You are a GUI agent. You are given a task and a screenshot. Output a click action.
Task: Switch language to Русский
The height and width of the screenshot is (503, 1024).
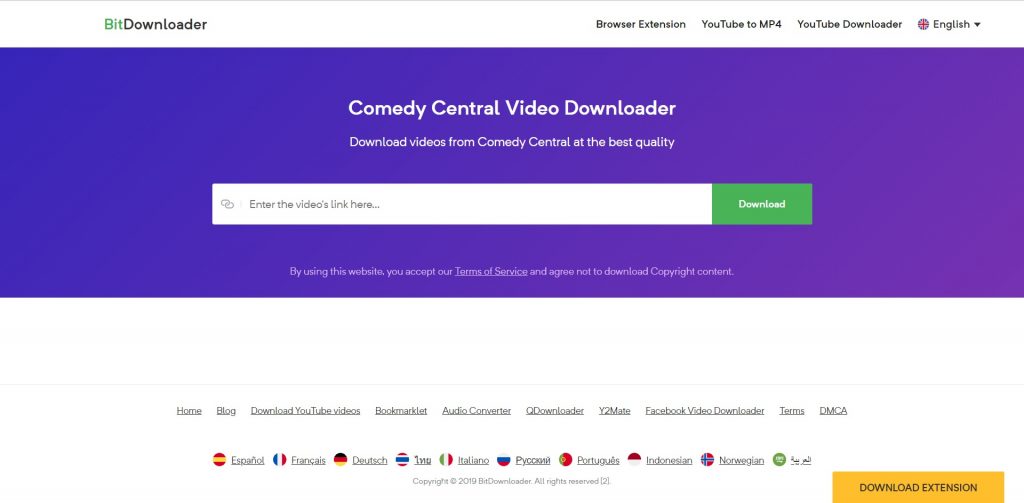533,461
